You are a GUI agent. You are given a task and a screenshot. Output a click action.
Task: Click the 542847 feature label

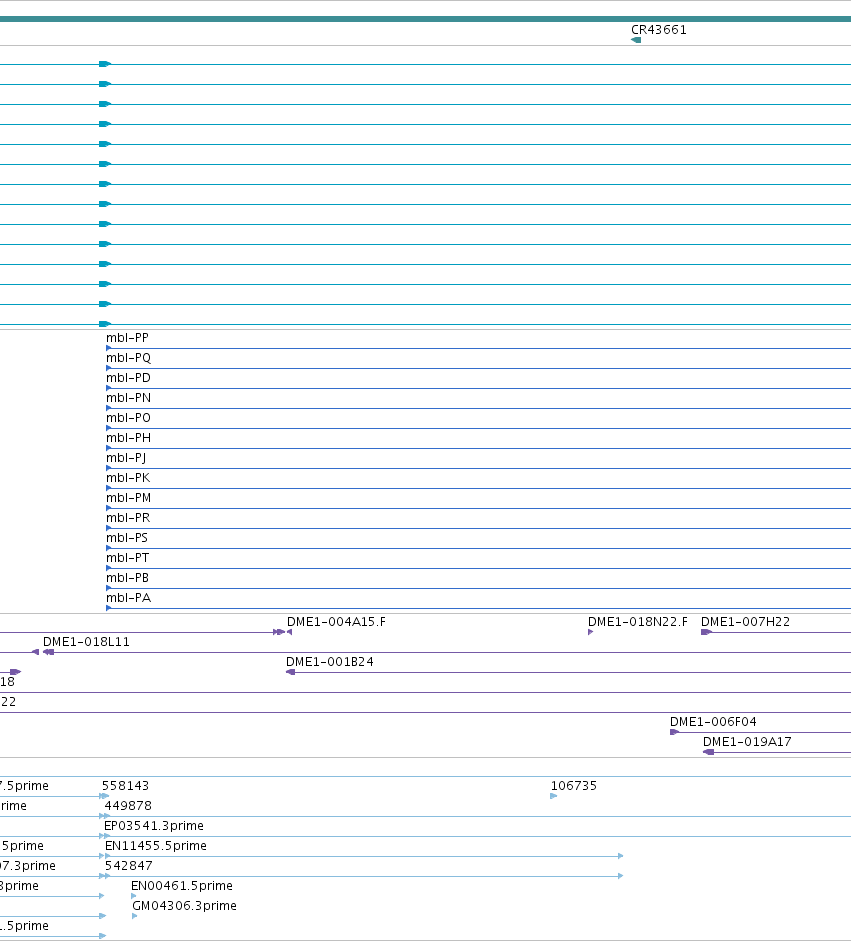(129, 865)
